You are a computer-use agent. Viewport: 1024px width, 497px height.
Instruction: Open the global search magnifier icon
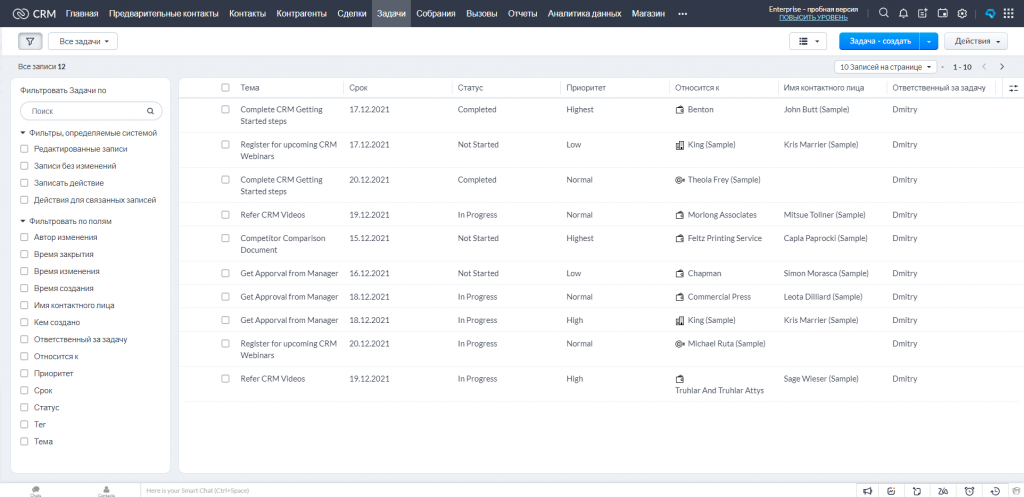(884, 13)
